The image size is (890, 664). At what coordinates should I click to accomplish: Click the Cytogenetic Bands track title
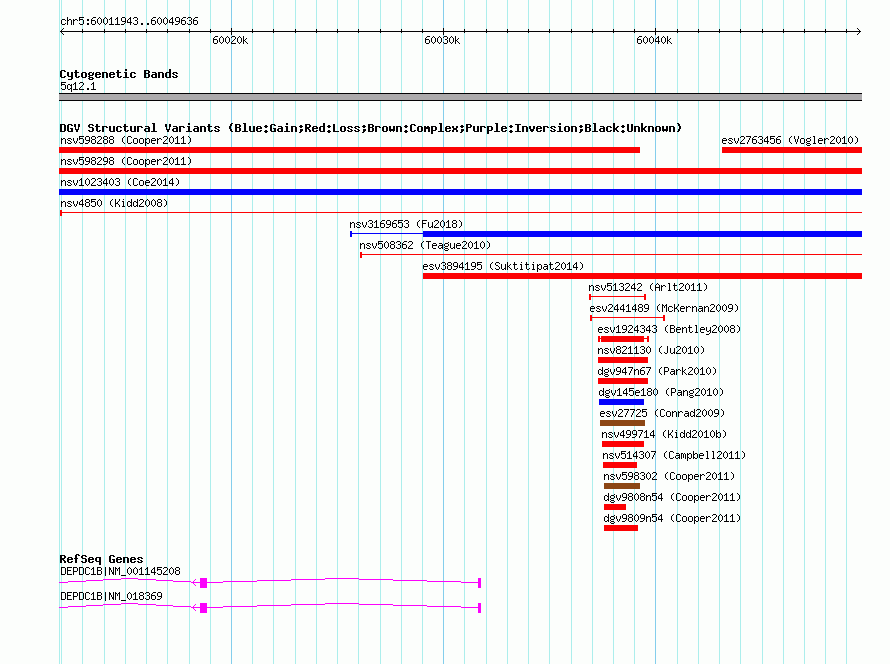point(119,74)
